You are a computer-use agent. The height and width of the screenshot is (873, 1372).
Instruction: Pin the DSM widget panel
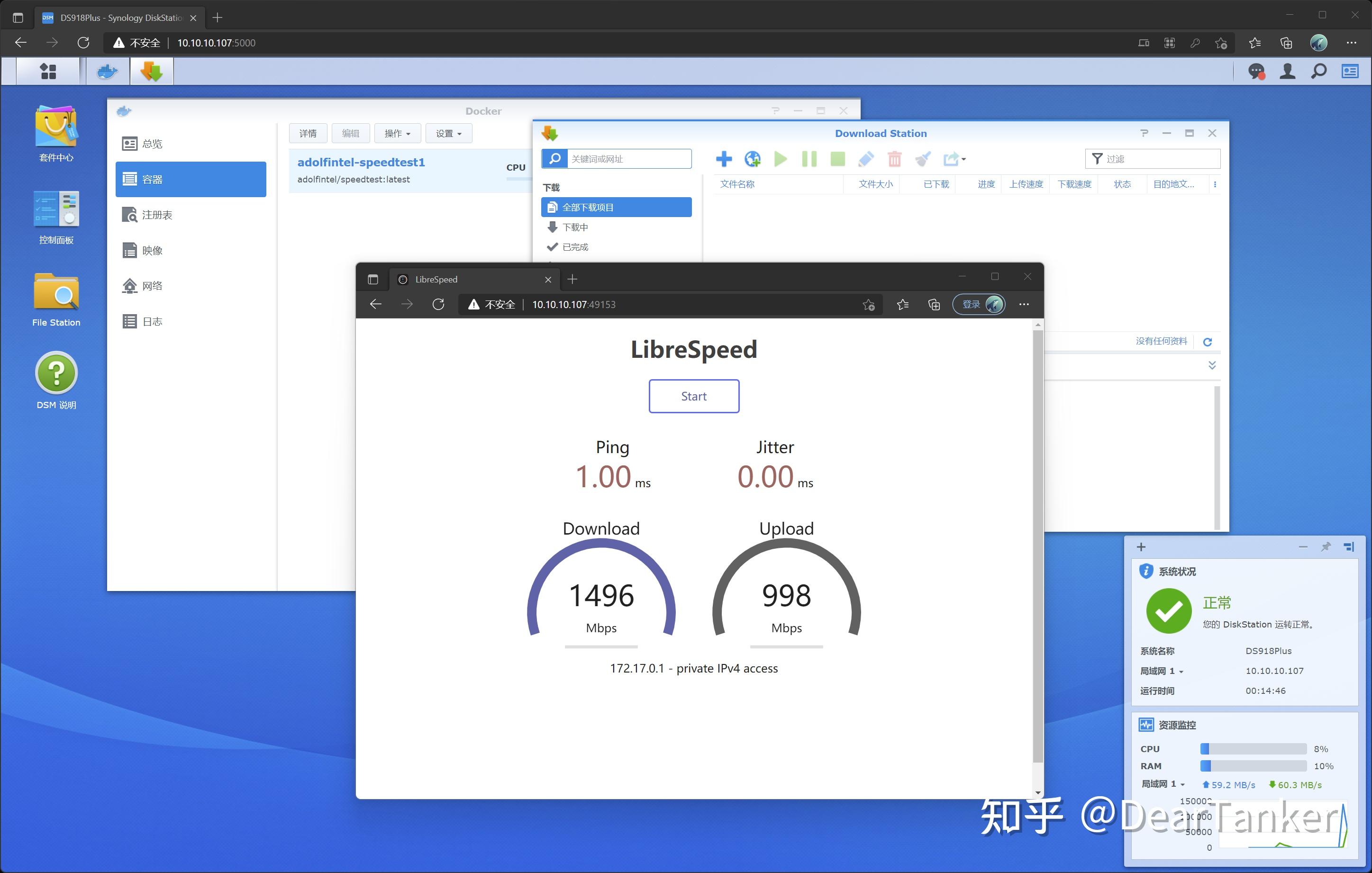click(x=1325, y=547)
